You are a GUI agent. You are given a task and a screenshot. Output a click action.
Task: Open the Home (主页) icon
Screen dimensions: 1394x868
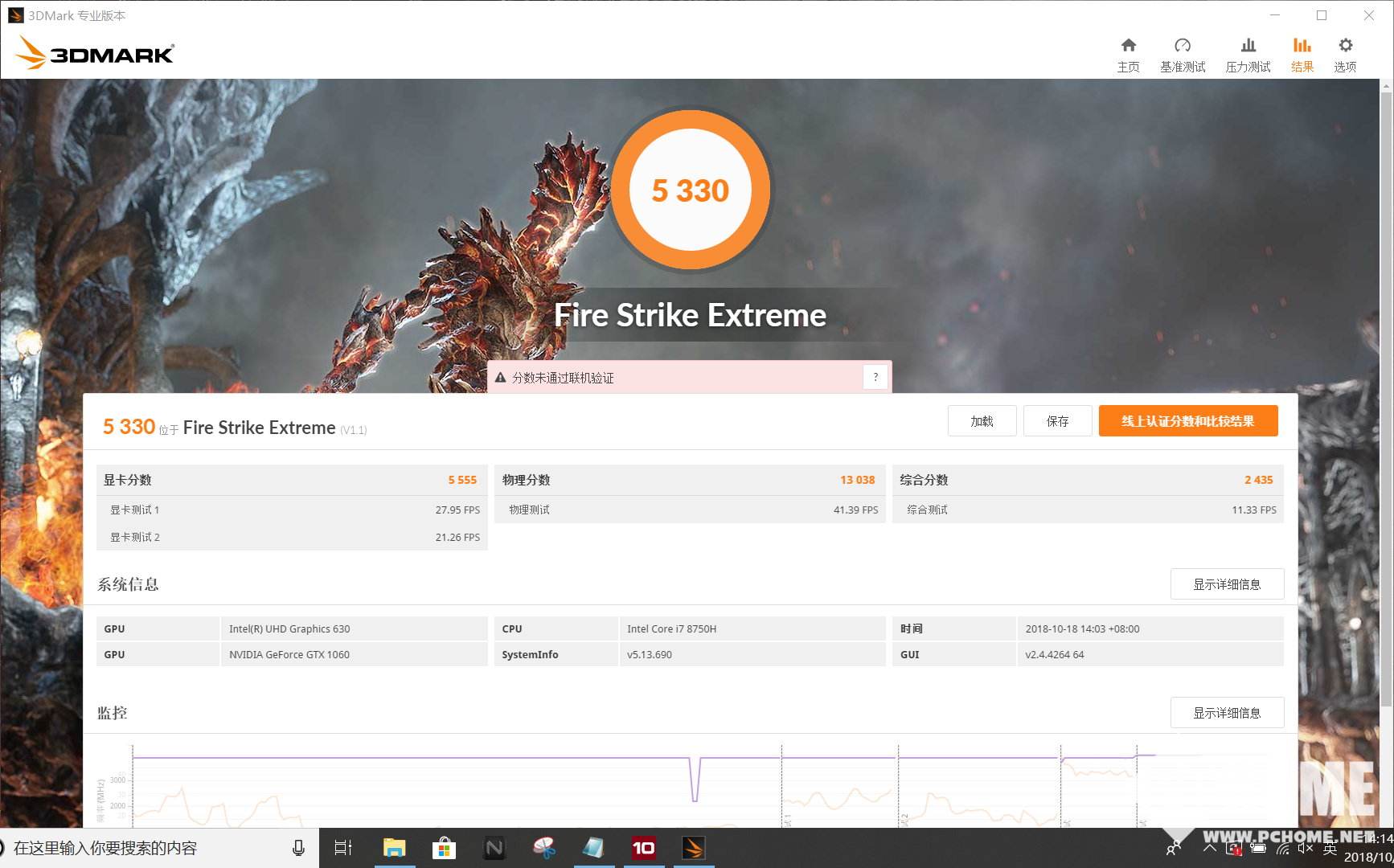point(1128,46)
